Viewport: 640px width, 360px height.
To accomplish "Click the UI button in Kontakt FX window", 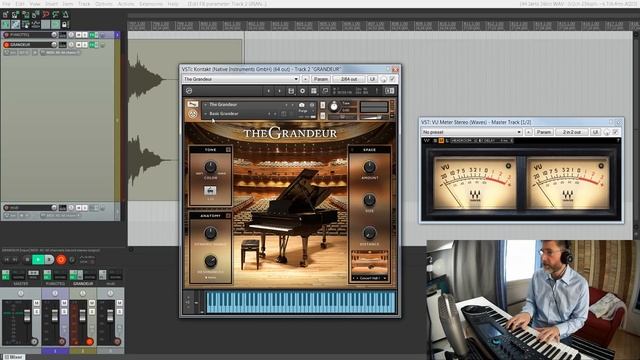I will click(372, 79).
